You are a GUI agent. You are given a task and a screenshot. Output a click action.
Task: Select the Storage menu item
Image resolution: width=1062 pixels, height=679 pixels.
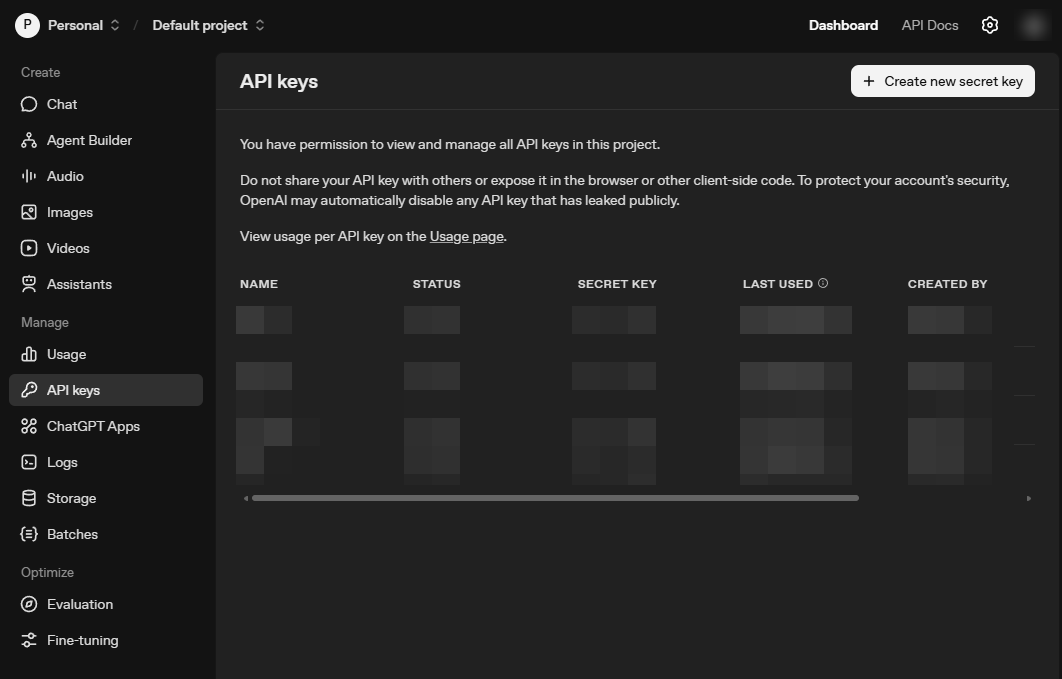coord(106,498)
